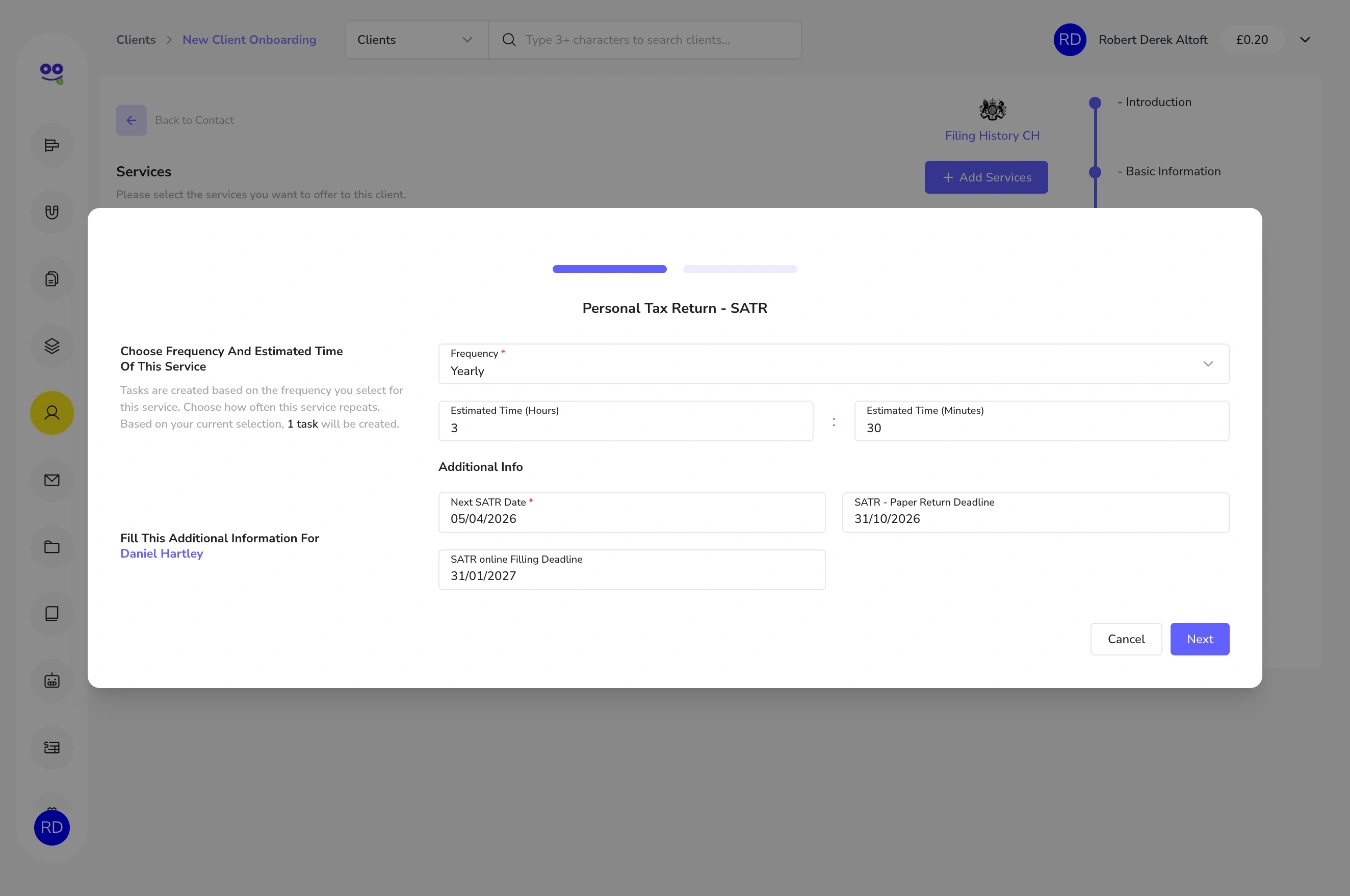1350x896 pixels.
Task: Click the Personal Tax Return - SATR heading
Action: coord(675,308)
